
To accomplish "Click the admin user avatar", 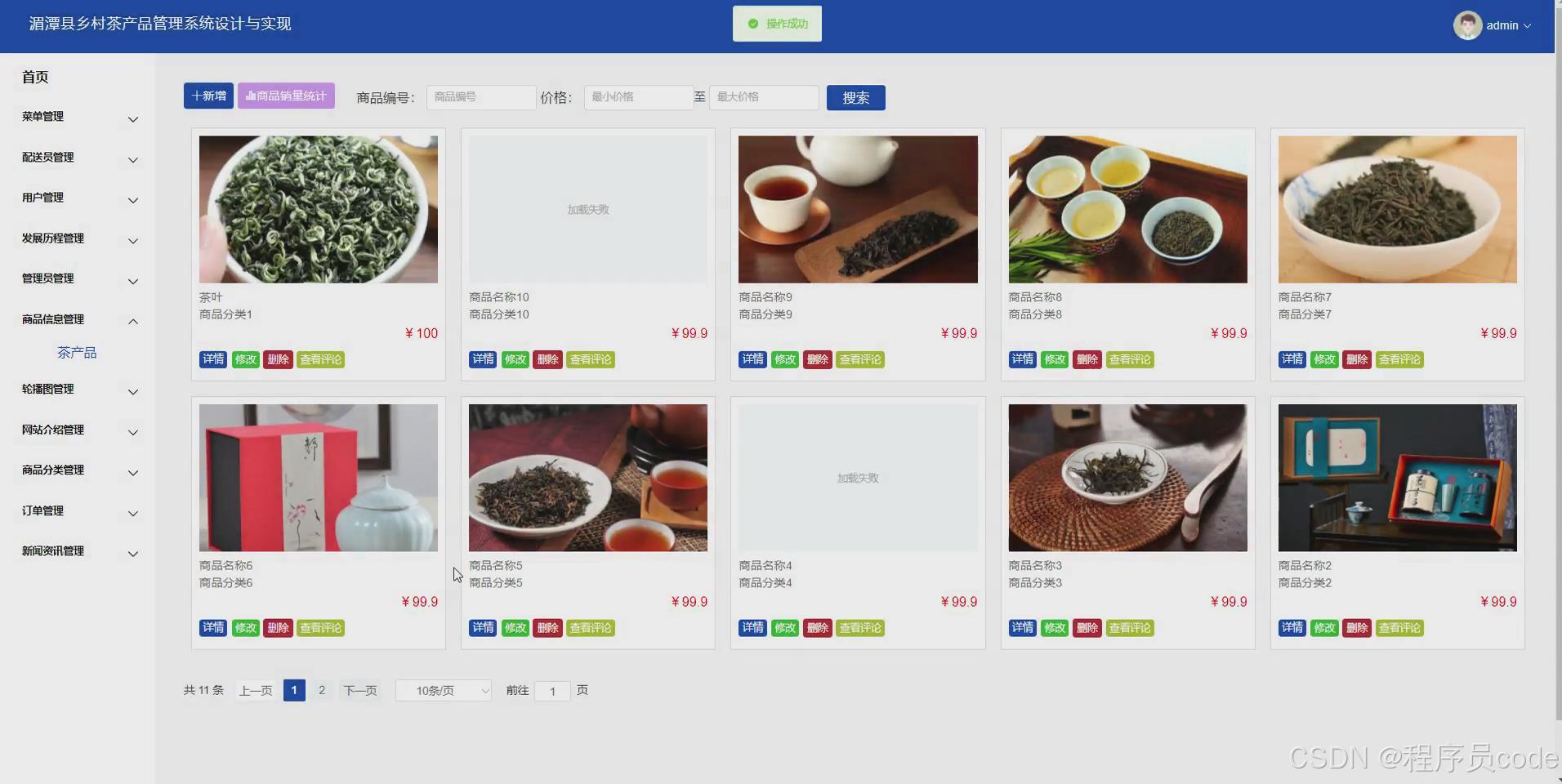I will tap(1467, 25).
